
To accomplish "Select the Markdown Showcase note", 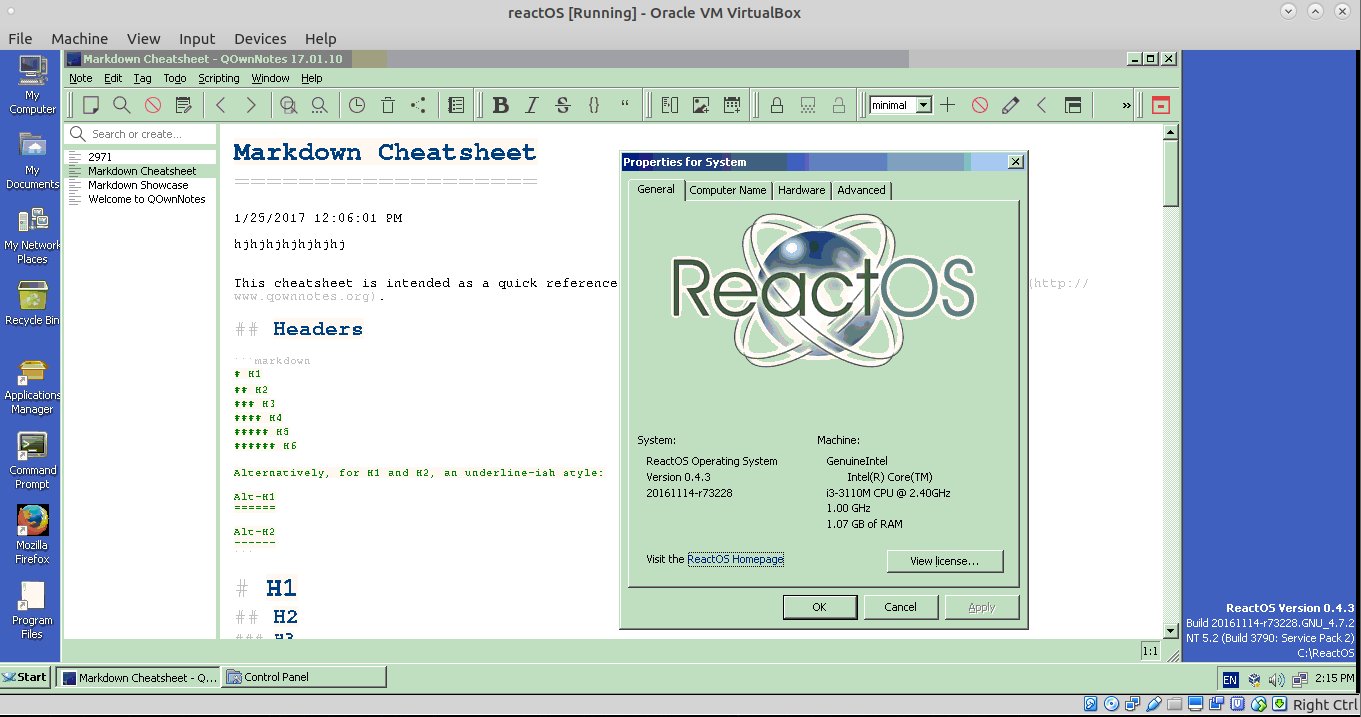I will tap(141, 185).
